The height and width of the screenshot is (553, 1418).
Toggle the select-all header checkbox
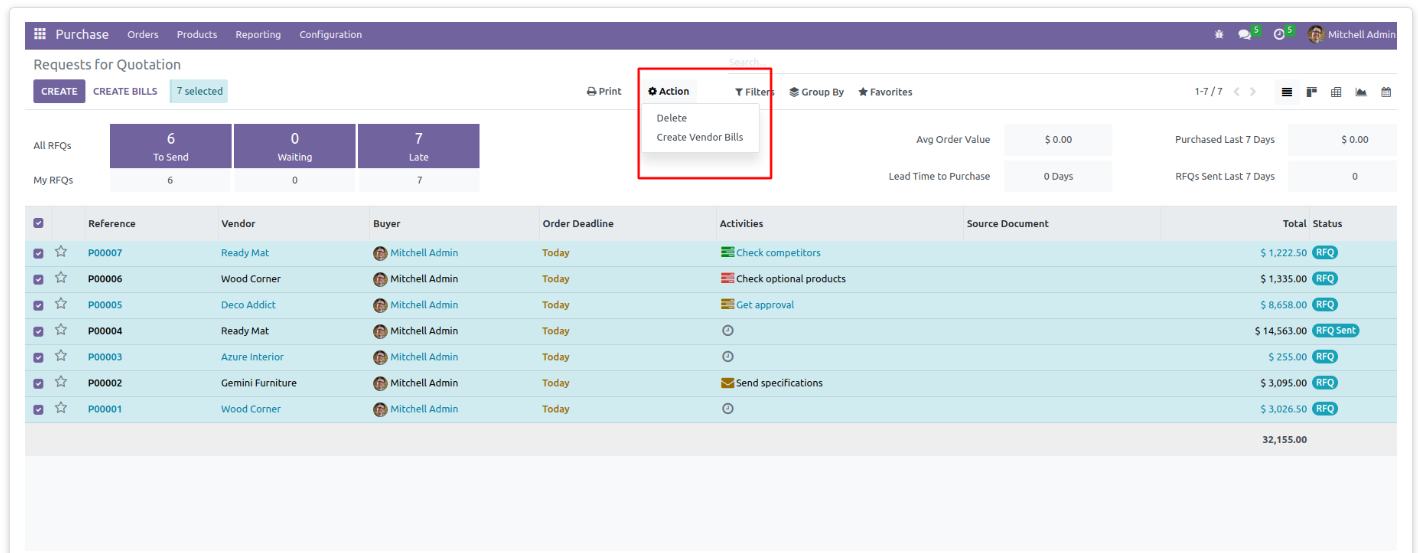[x=38, y=224]
